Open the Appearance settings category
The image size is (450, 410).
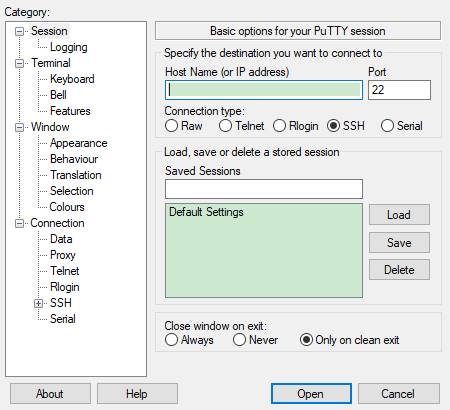click(79, 143)
